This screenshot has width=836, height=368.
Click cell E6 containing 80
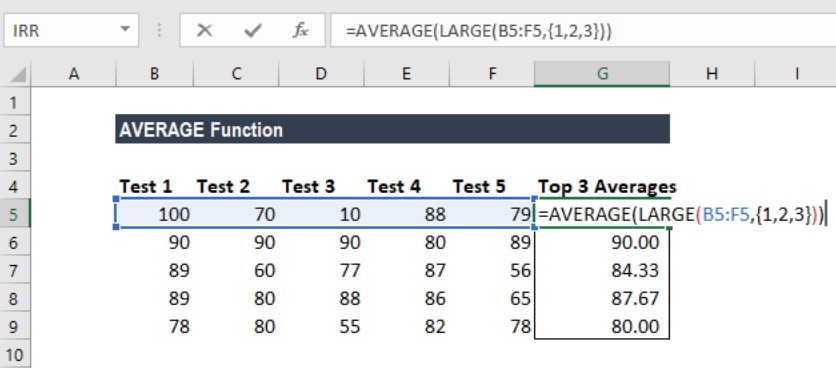click(x=406, y=243)
